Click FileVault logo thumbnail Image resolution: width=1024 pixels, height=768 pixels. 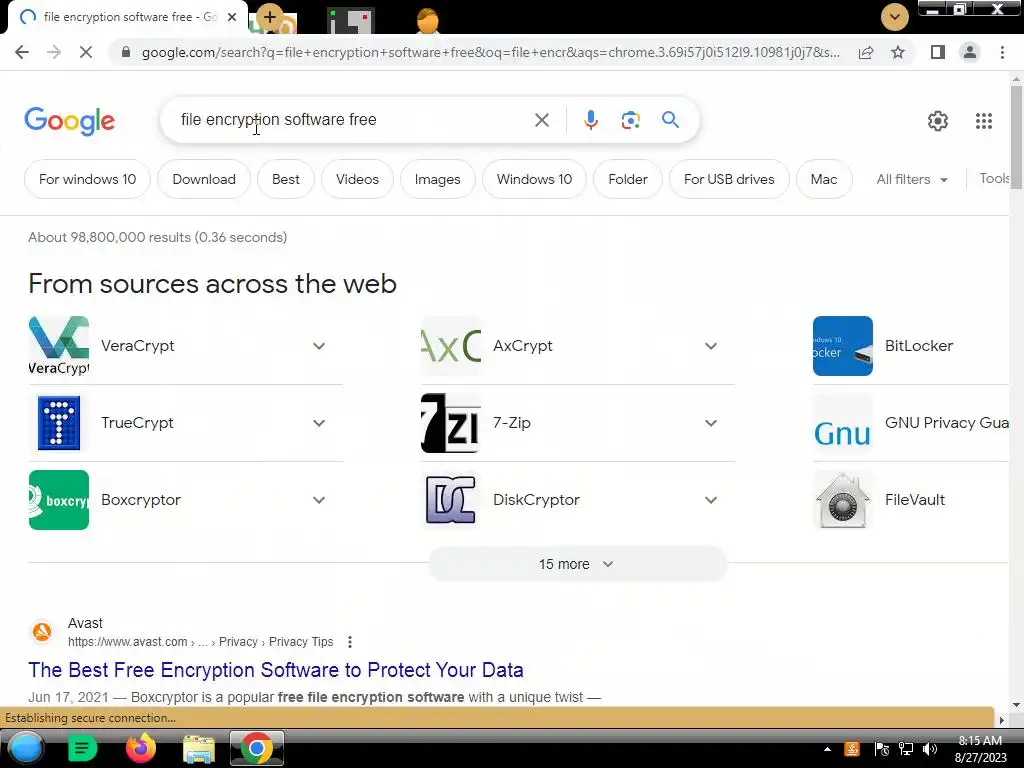coord(842,500)
